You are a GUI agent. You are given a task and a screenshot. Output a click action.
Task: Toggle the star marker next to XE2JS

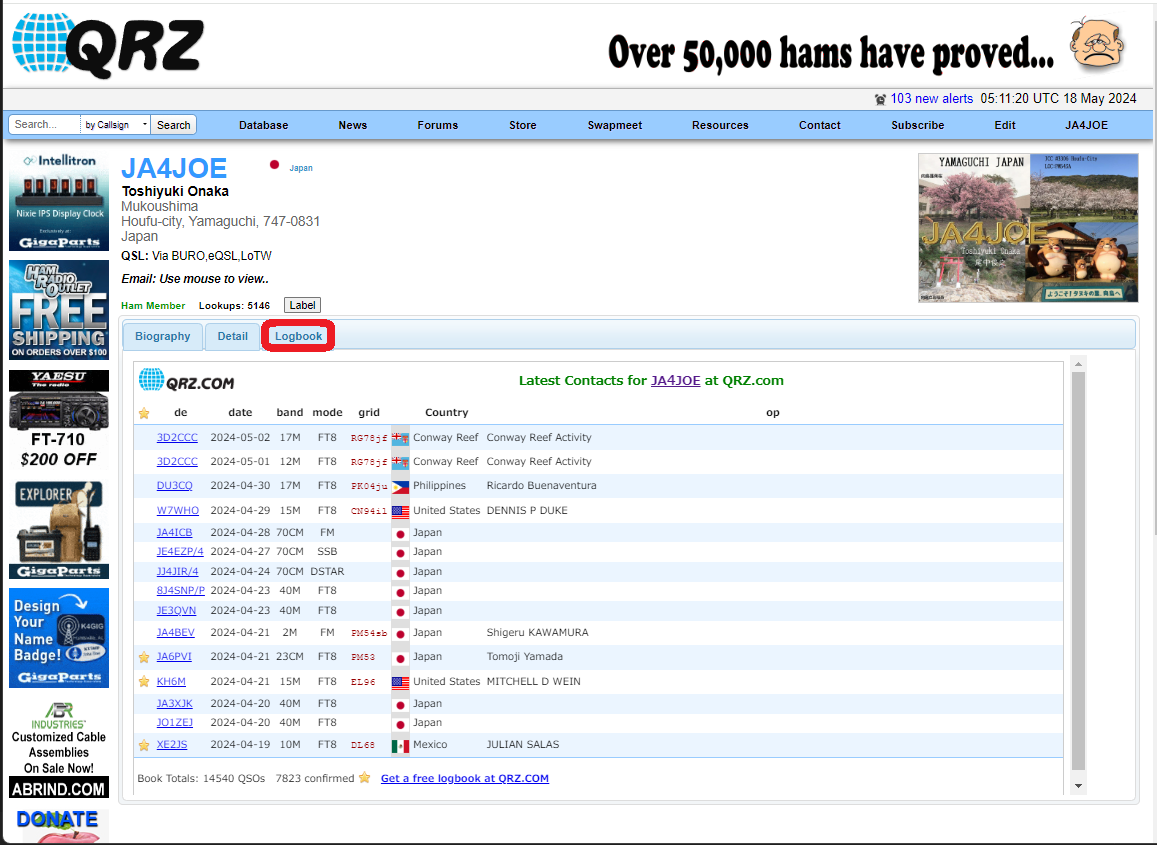point(143,744)
